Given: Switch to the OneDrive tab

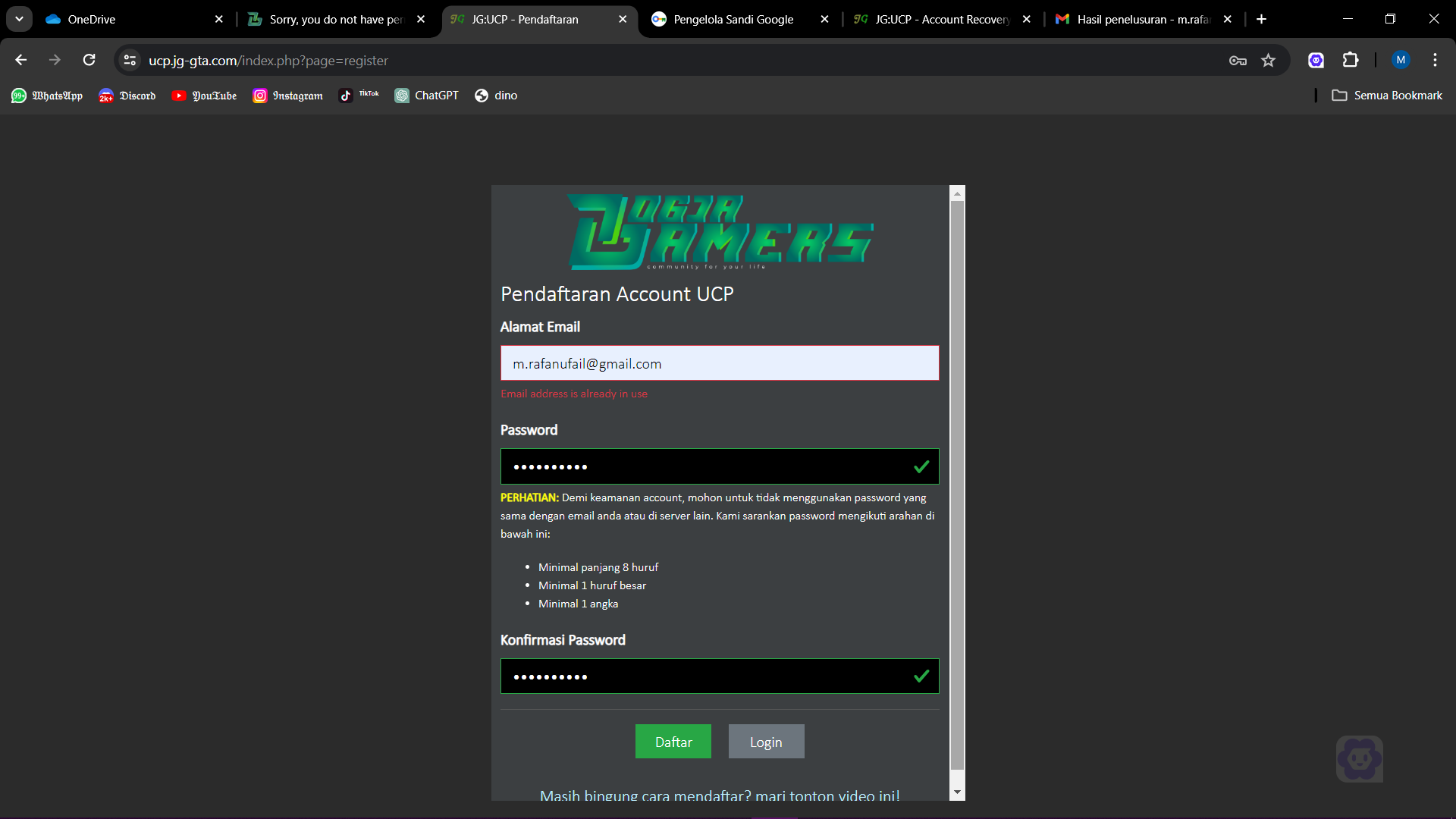Looking at the screenshot, I should click(x=136, y=20).
